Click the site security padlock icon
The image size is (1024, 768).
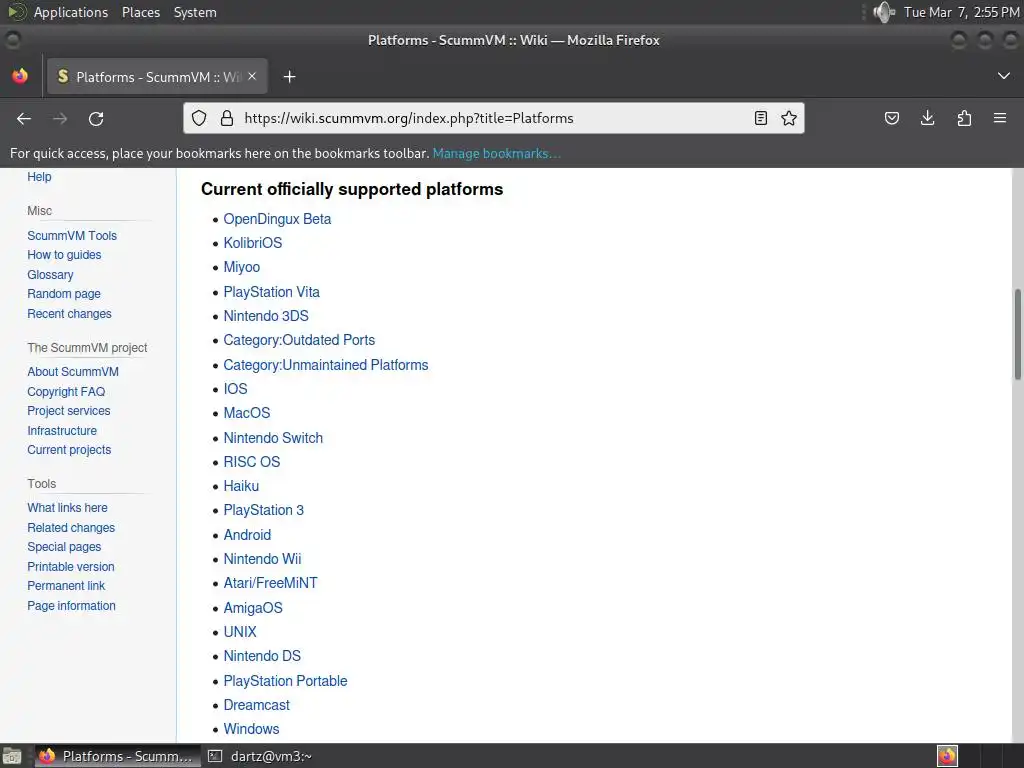point(227,118)
